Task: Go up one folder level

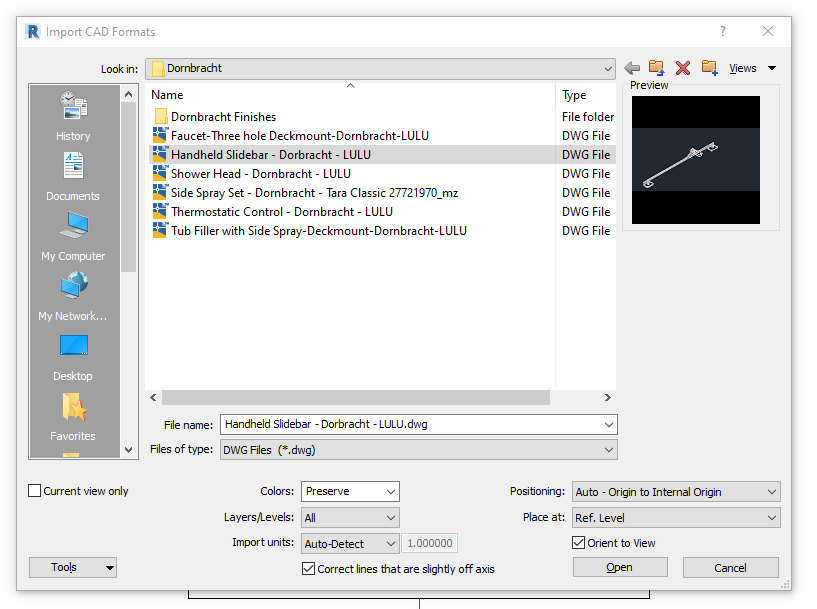Action: coord(657,68)
